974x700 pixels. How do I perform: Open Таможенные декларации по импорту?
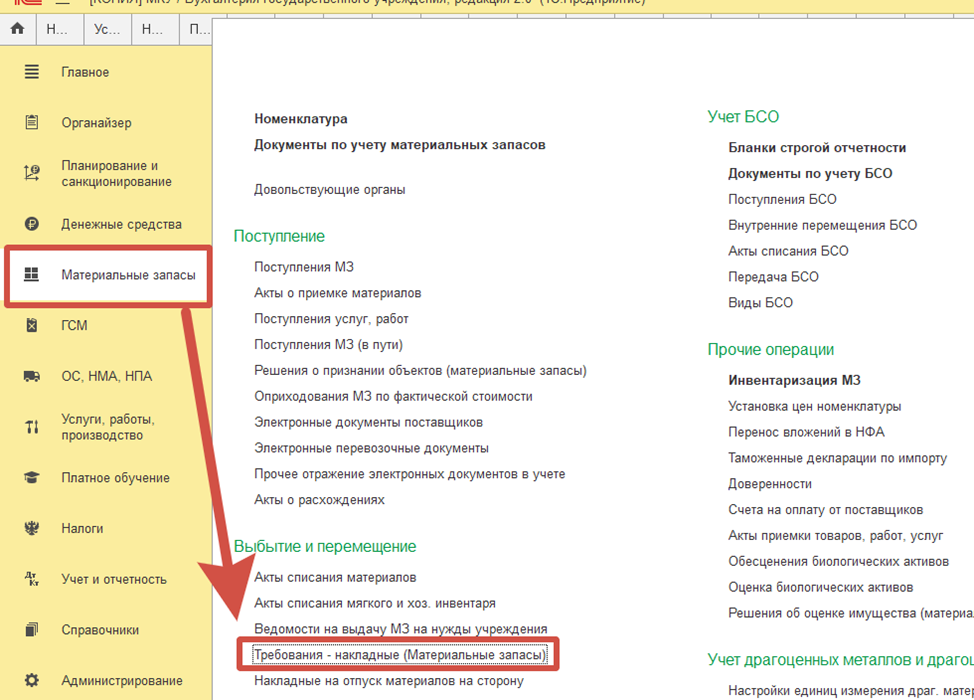[837, 458]
